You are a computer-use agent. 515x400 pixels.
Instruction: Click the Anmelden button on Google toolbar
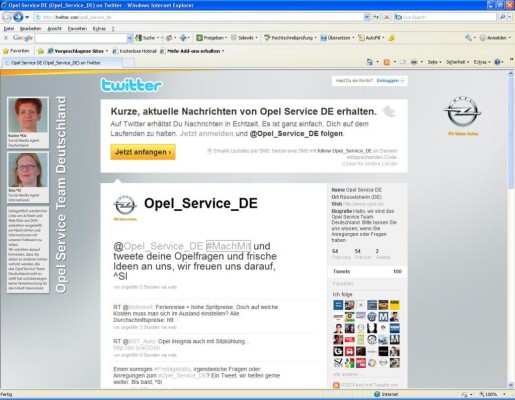coord(494,38)
